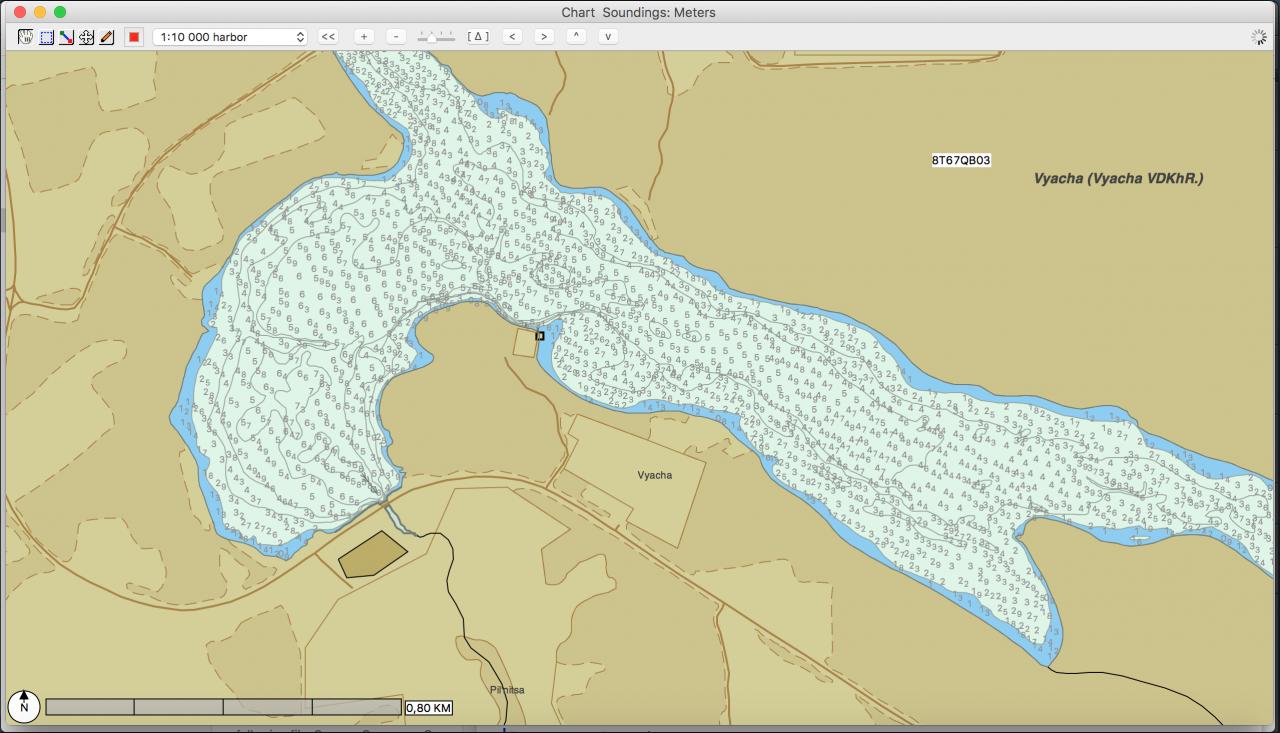Zoom in with the plus button
This screenshot has width=1280, height=733.
(364, 36)
